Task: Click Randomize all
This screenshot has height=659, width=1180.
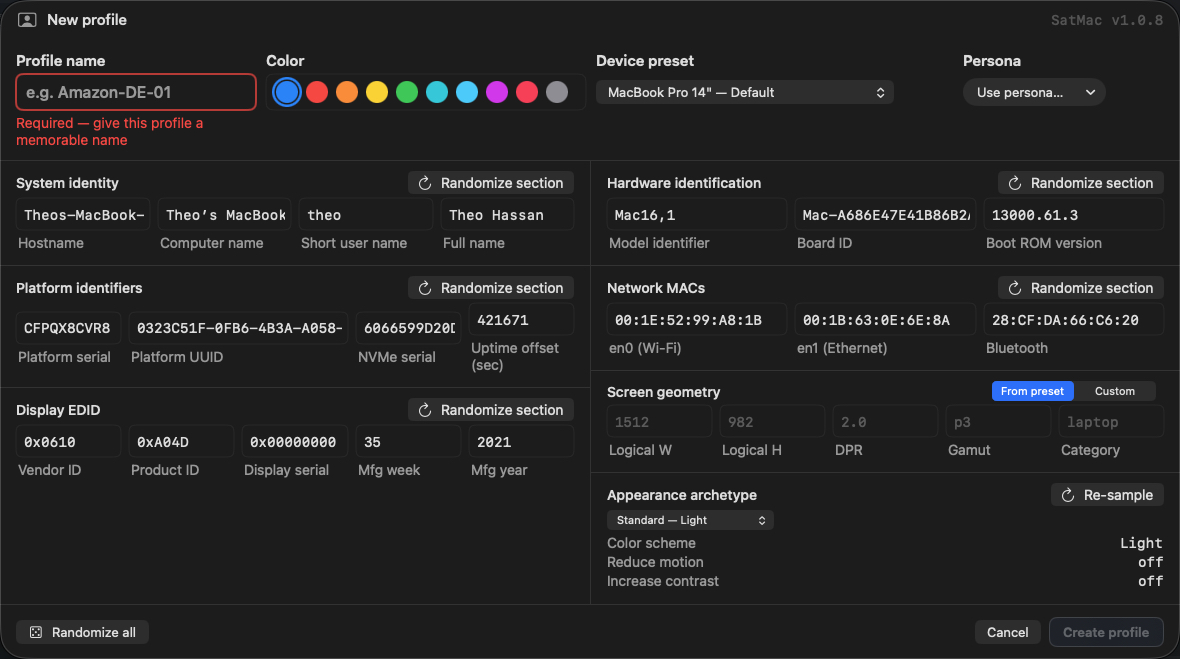Action: point(83,633)
